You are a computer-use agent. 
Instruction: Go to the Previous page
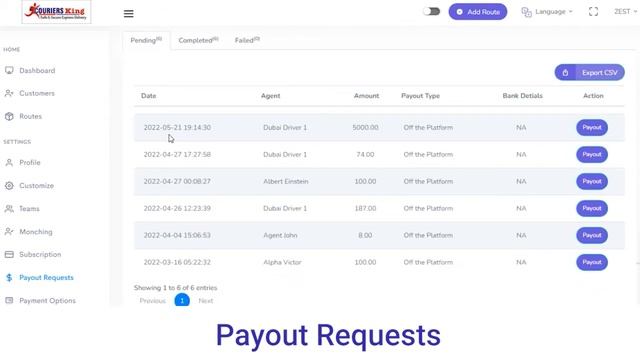[153, 301]
